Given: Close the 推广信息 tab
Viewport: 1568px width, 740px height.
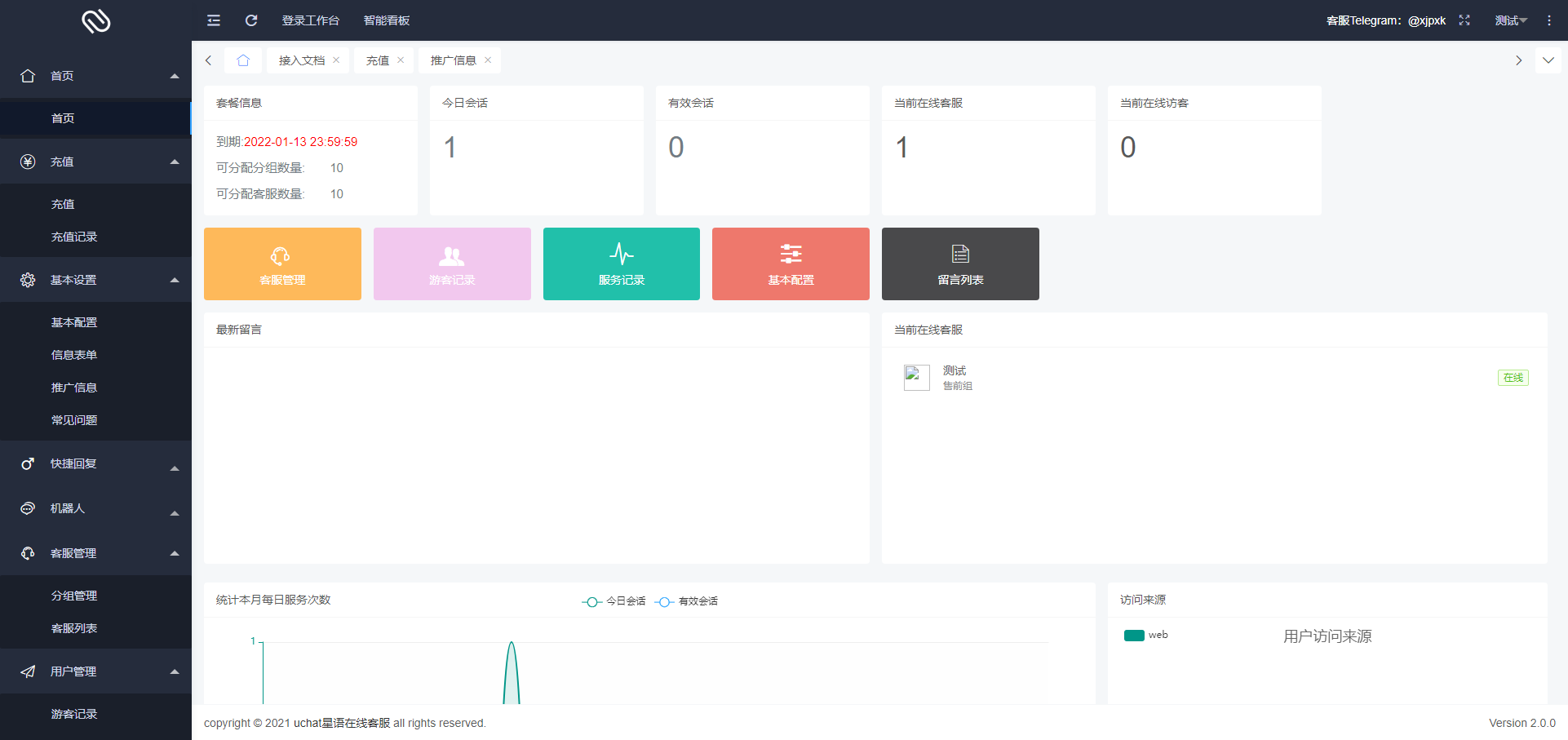Looking at the screenshot, I should [488, 60].
